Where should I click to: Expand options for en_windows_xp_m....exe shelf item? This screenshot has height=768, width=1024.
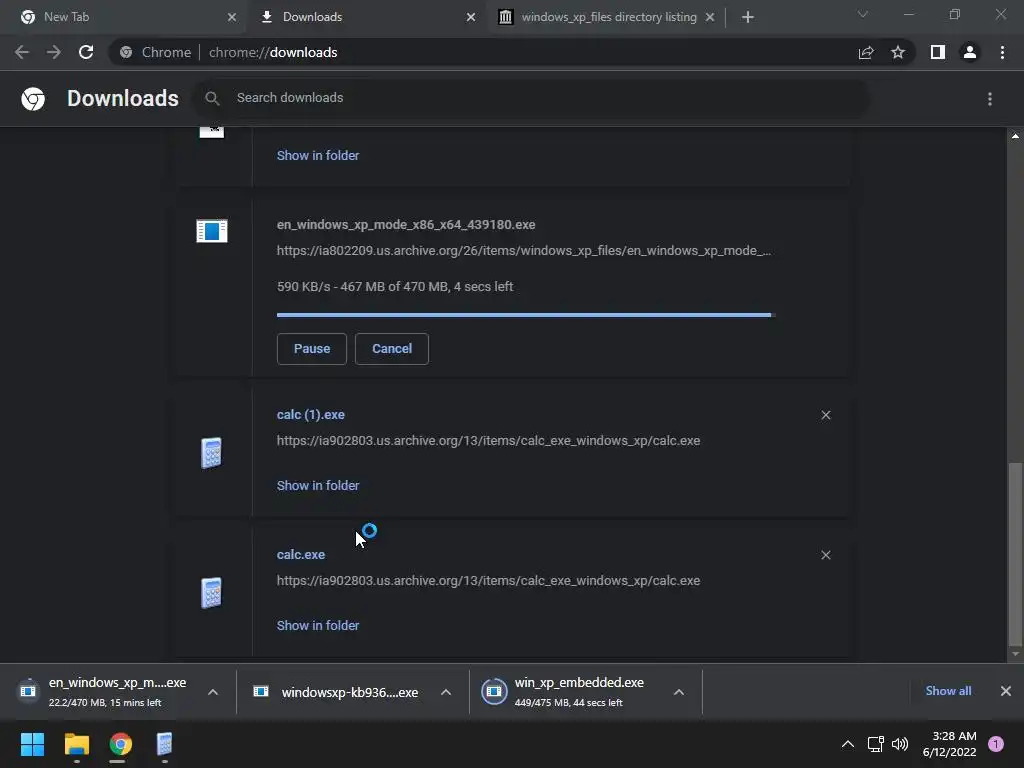pos(213,692)
